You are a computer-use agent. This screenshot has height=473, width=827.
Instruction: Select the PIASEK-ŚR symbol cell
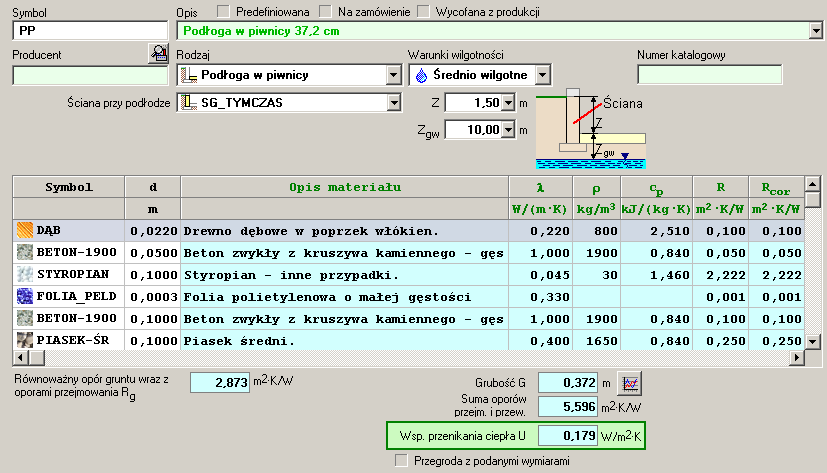(x=69, y=341)
